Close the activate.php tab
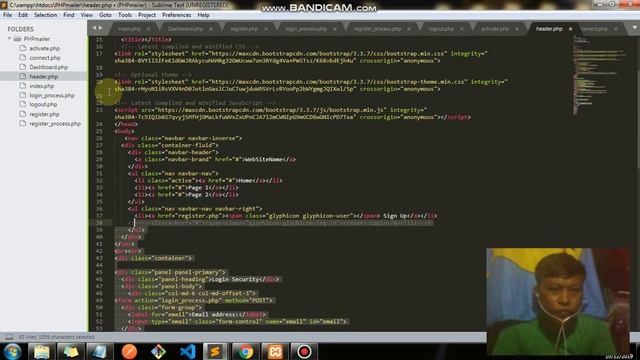The height and width of the screenshot is (360, 640). [x=517, y=29]
